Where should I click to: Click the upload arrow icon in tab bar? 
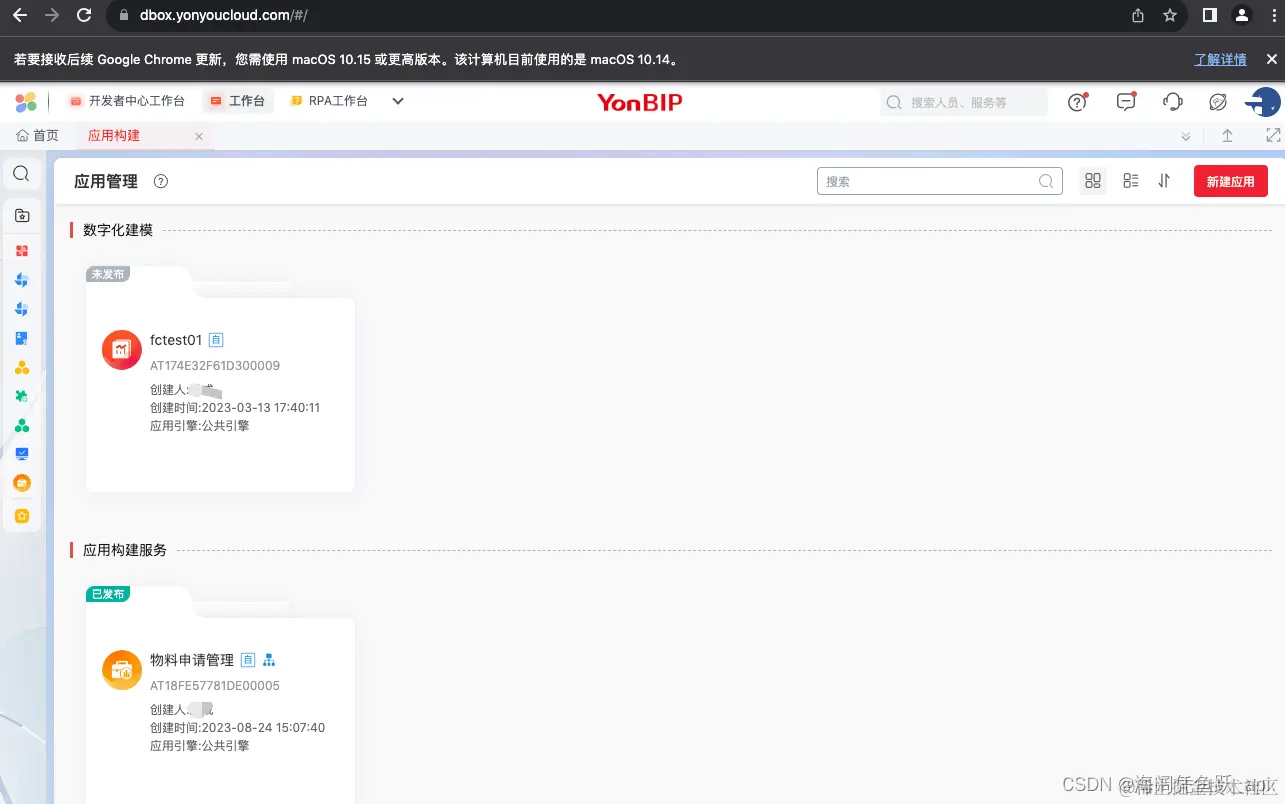[x=1227, y=136]
